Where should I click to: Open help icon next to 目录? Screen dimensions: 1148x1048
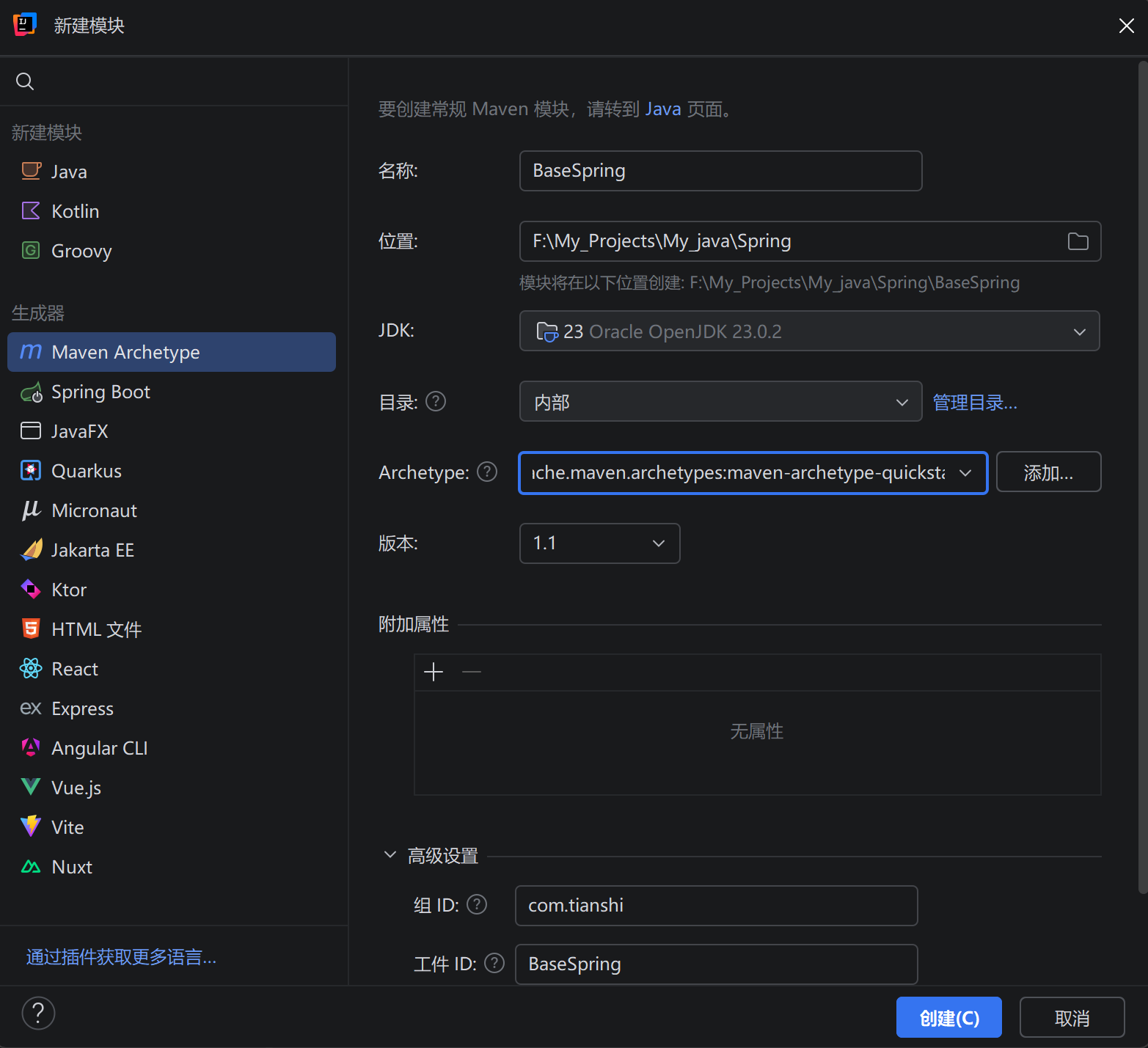click(436, 401)
